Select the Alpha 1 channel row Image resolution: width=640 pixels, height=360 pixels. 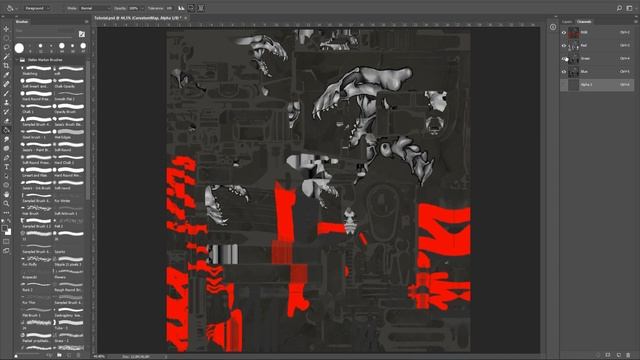click(x=597, y=85)
